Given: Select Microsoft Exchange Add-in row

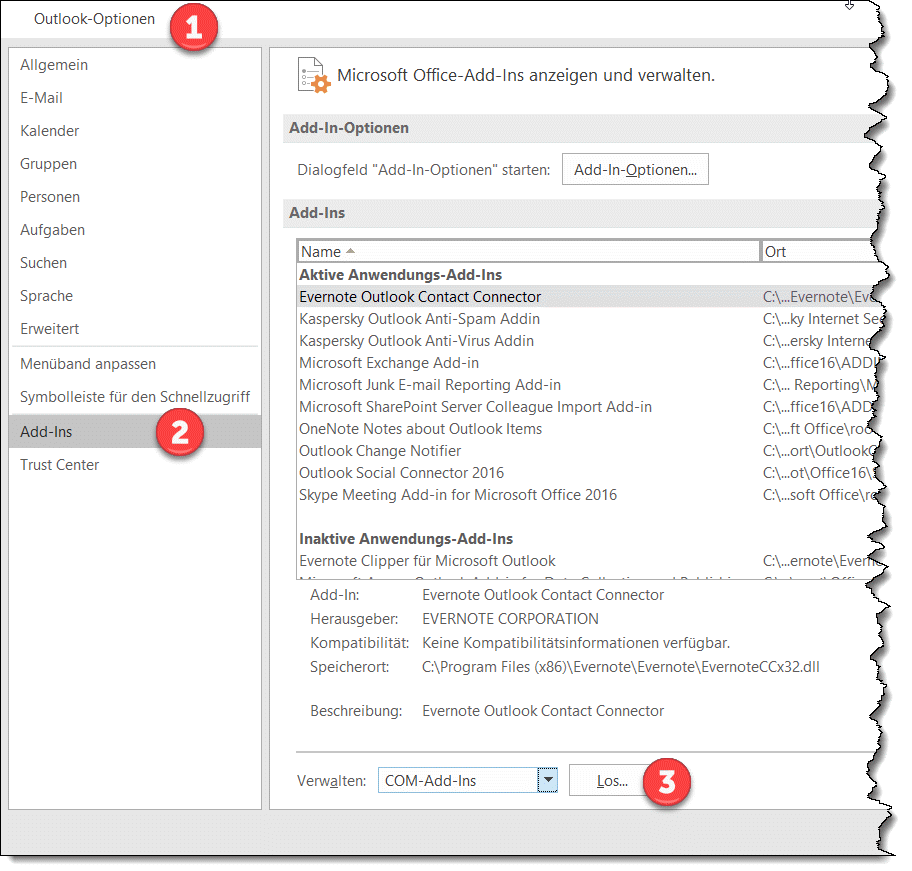Looking at the screenshot, I should 587,363.
